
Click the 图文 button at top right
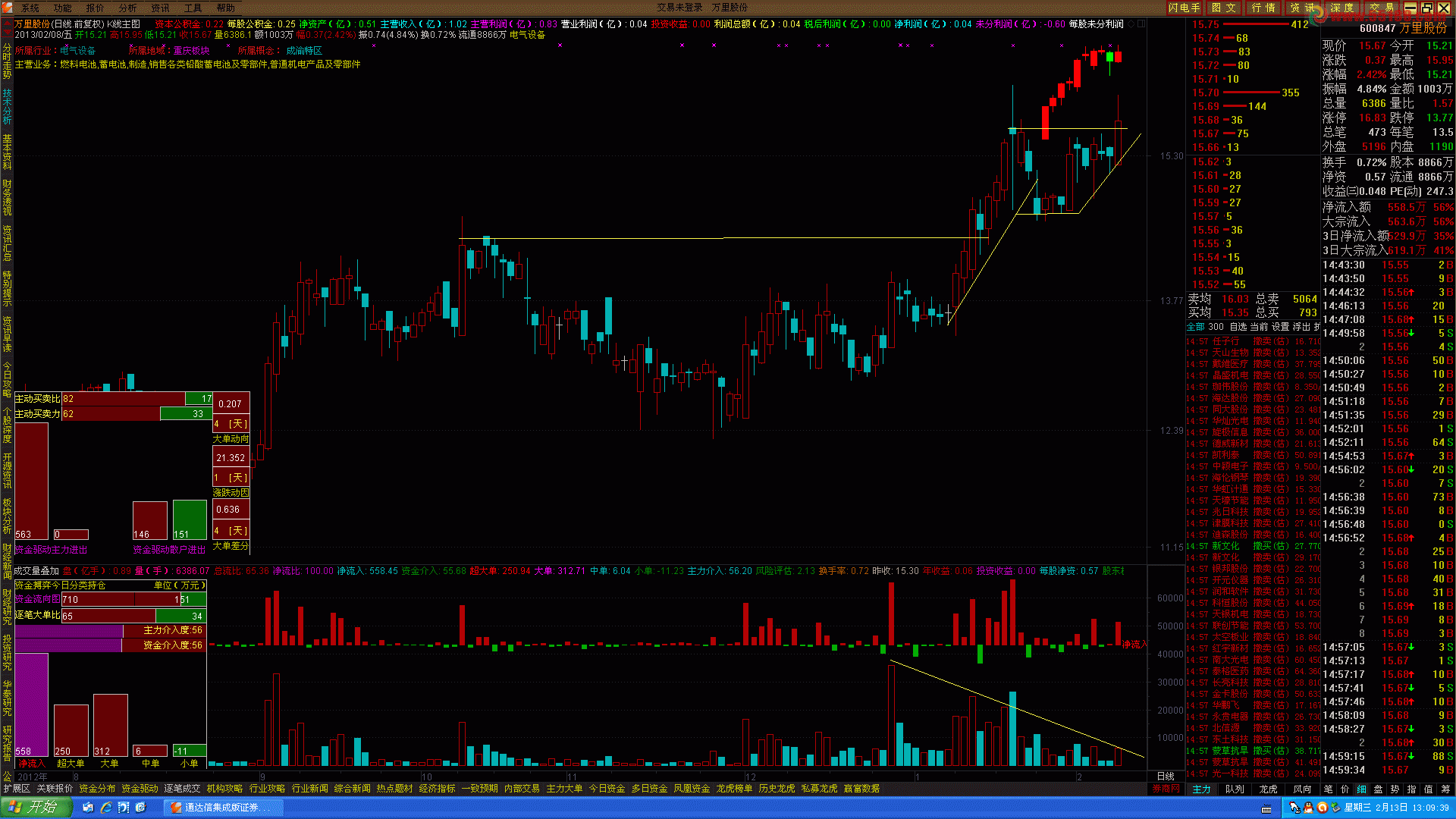tap(1224, 8)
